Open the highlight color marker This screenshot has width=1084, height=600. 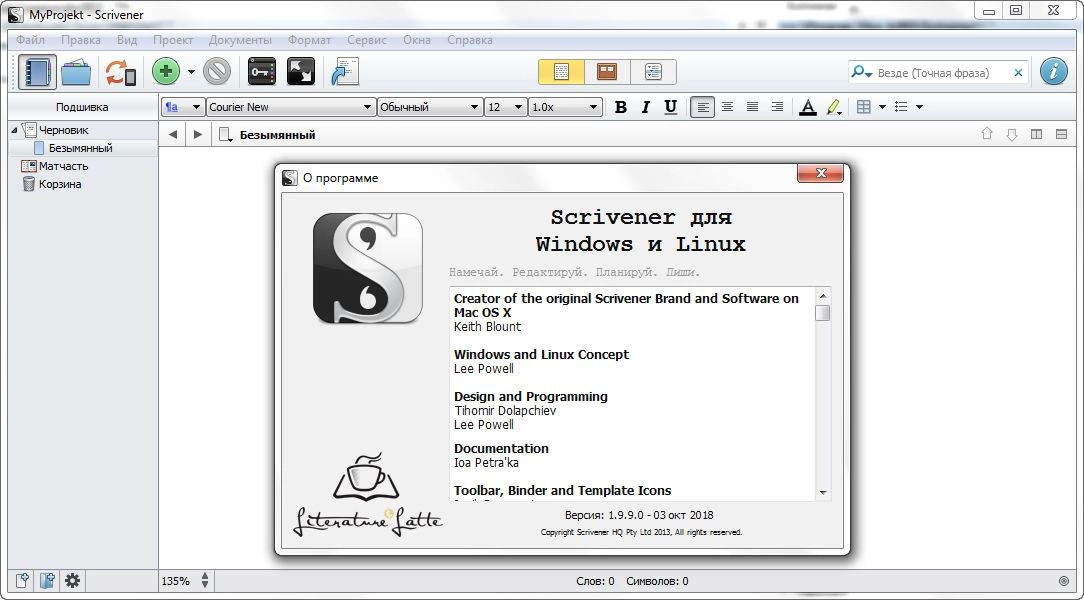(x=834, y=107)
